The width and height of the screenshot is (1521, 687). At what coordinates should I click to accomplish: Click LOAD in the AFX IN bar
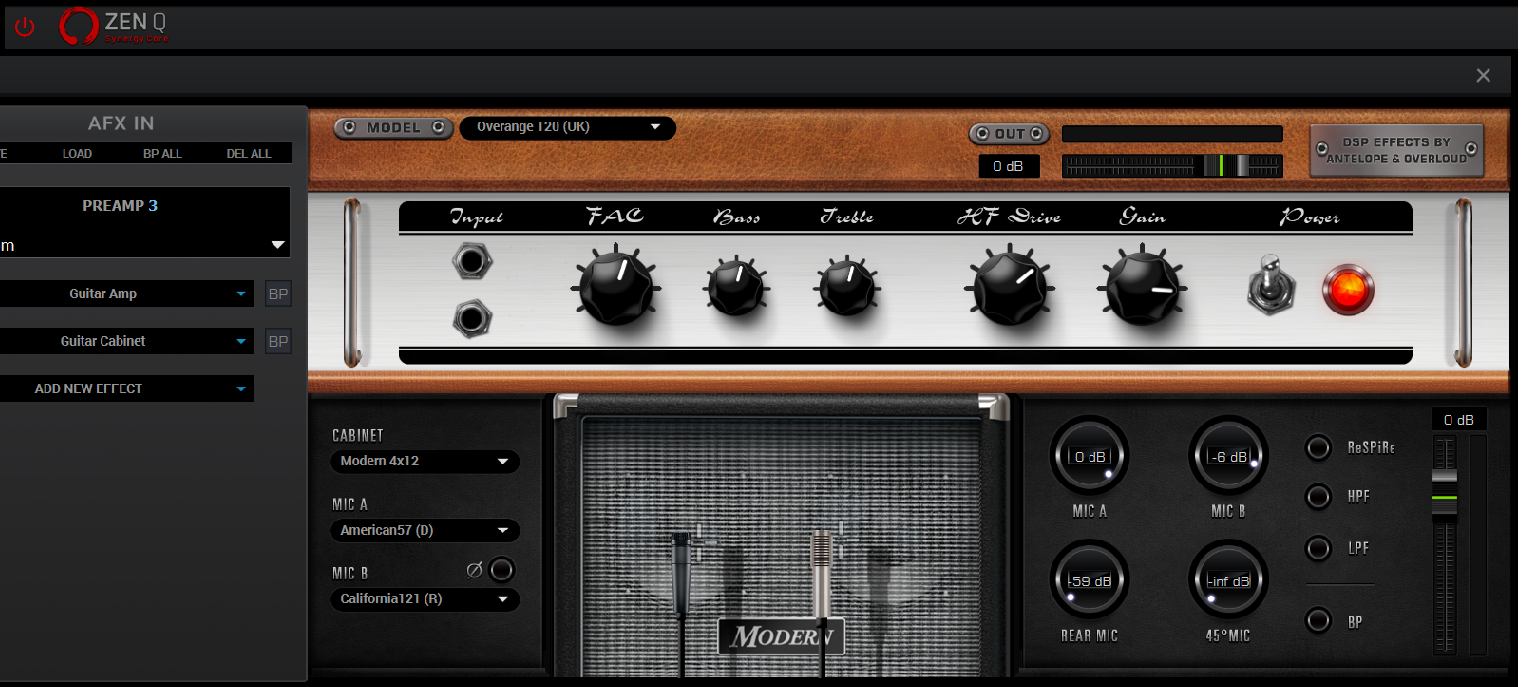[77, 154]
